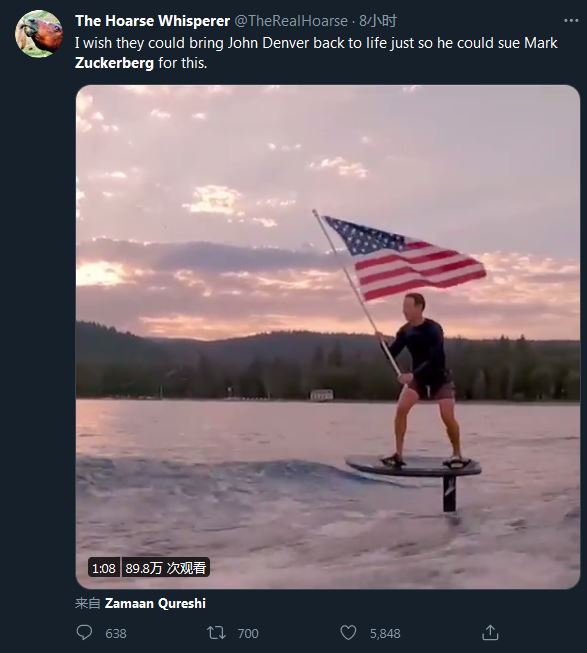
Task: Click the 700 retweets count
Action: pyautogui.click(x=248, y=633)
